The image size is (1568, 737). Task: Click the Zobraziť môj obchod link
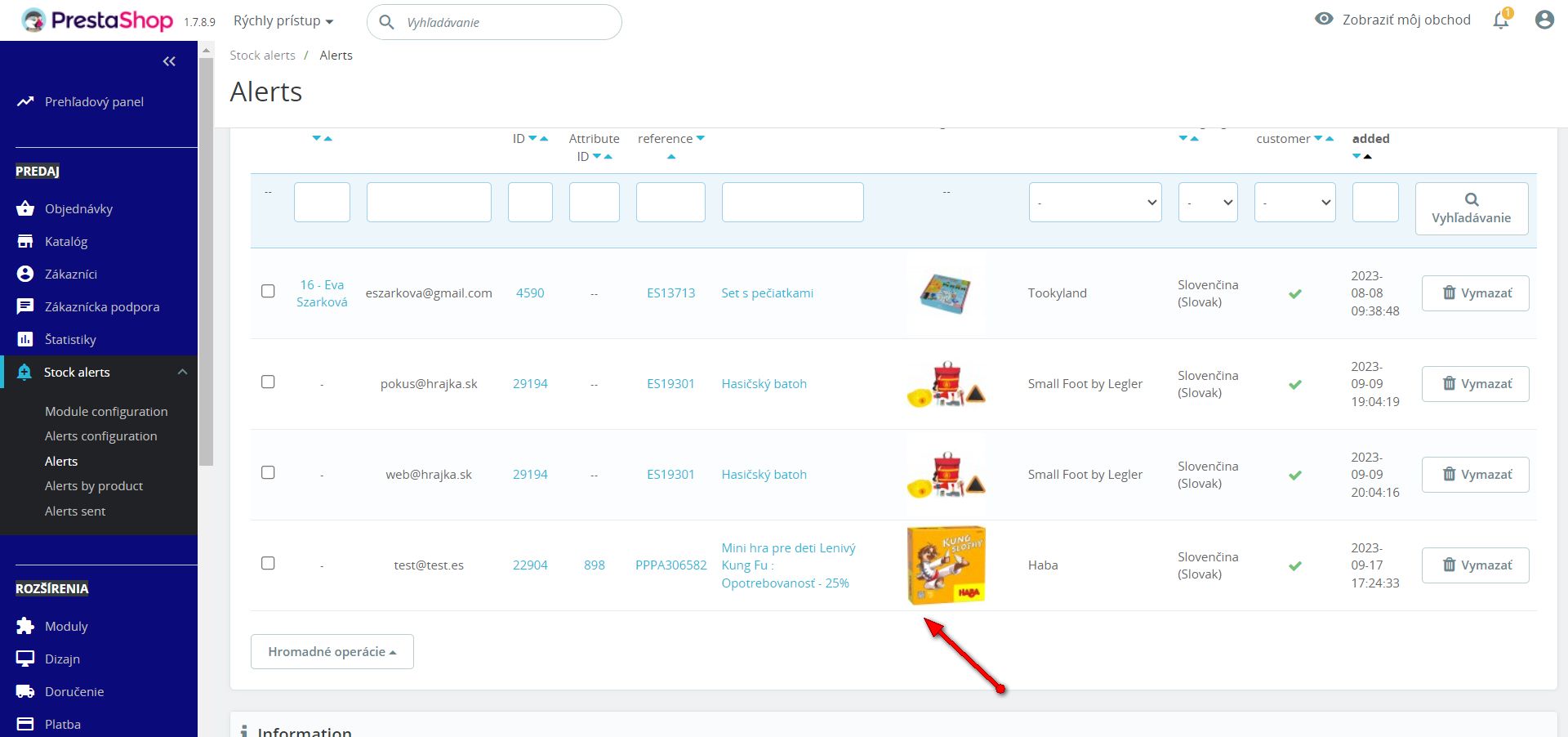tap(1392, 20)
